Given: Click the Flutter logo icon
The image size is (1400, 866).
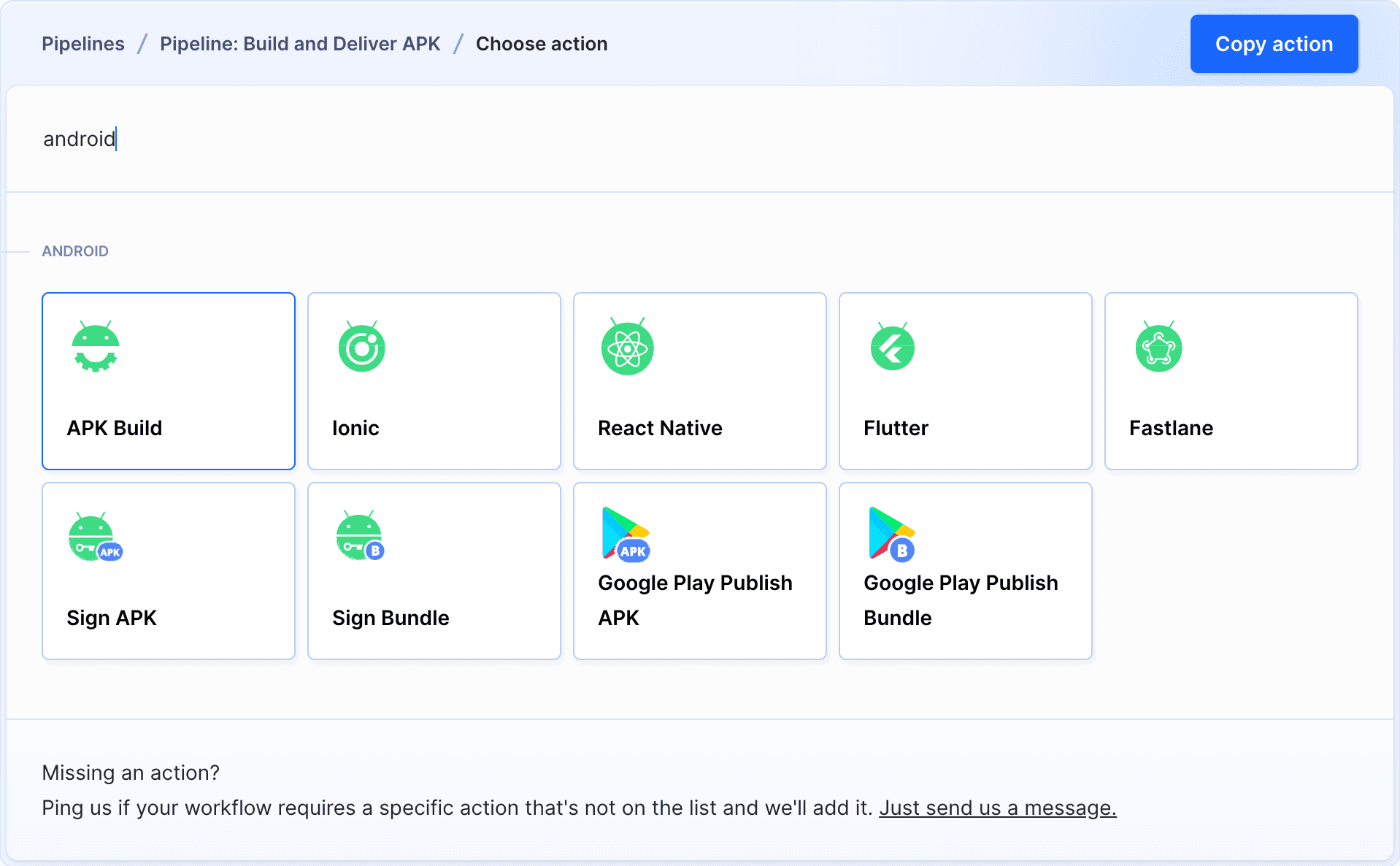Looking at the screenshot, I should [893, 348].
